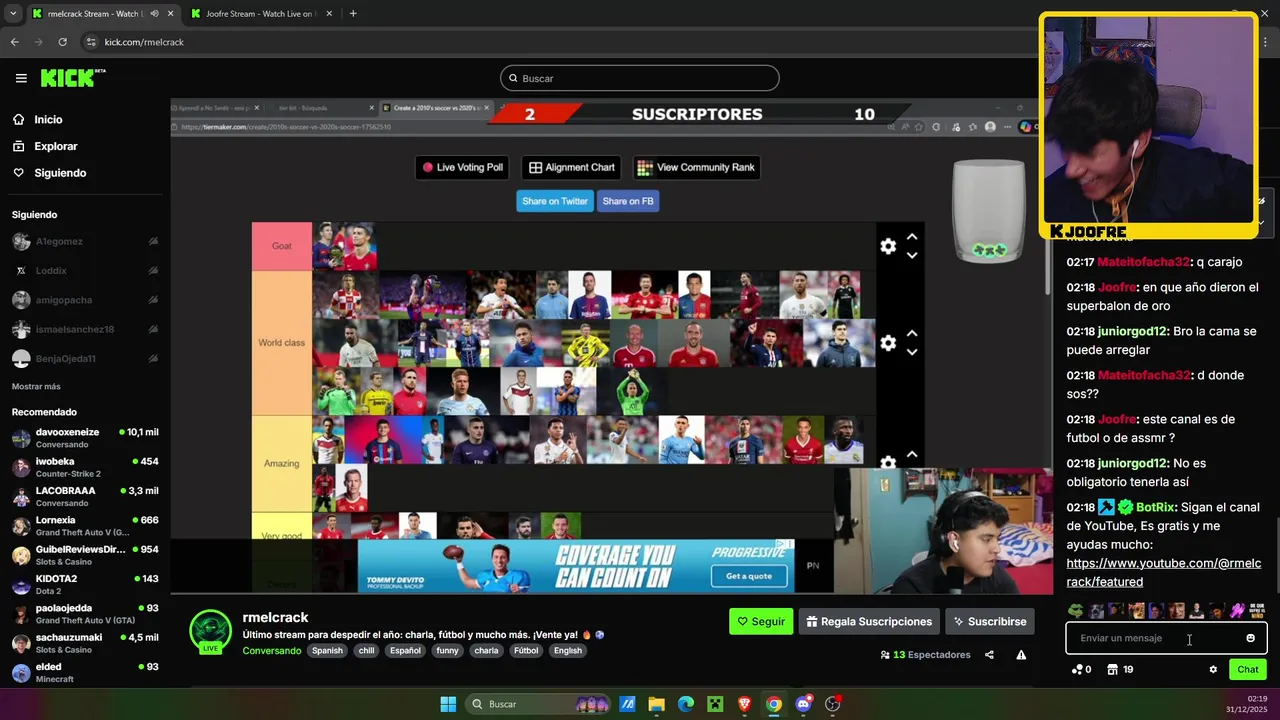Open followed channel amigopacha
1280x720 pixels.
pyautogui.click(x=85, y=300)
